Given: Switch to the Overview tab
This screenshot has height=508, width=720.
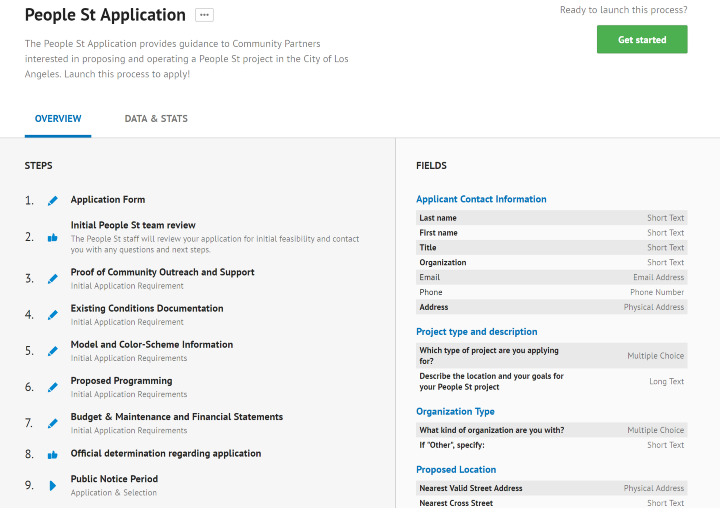Looking at the screenshot, I should click(58, 119).
